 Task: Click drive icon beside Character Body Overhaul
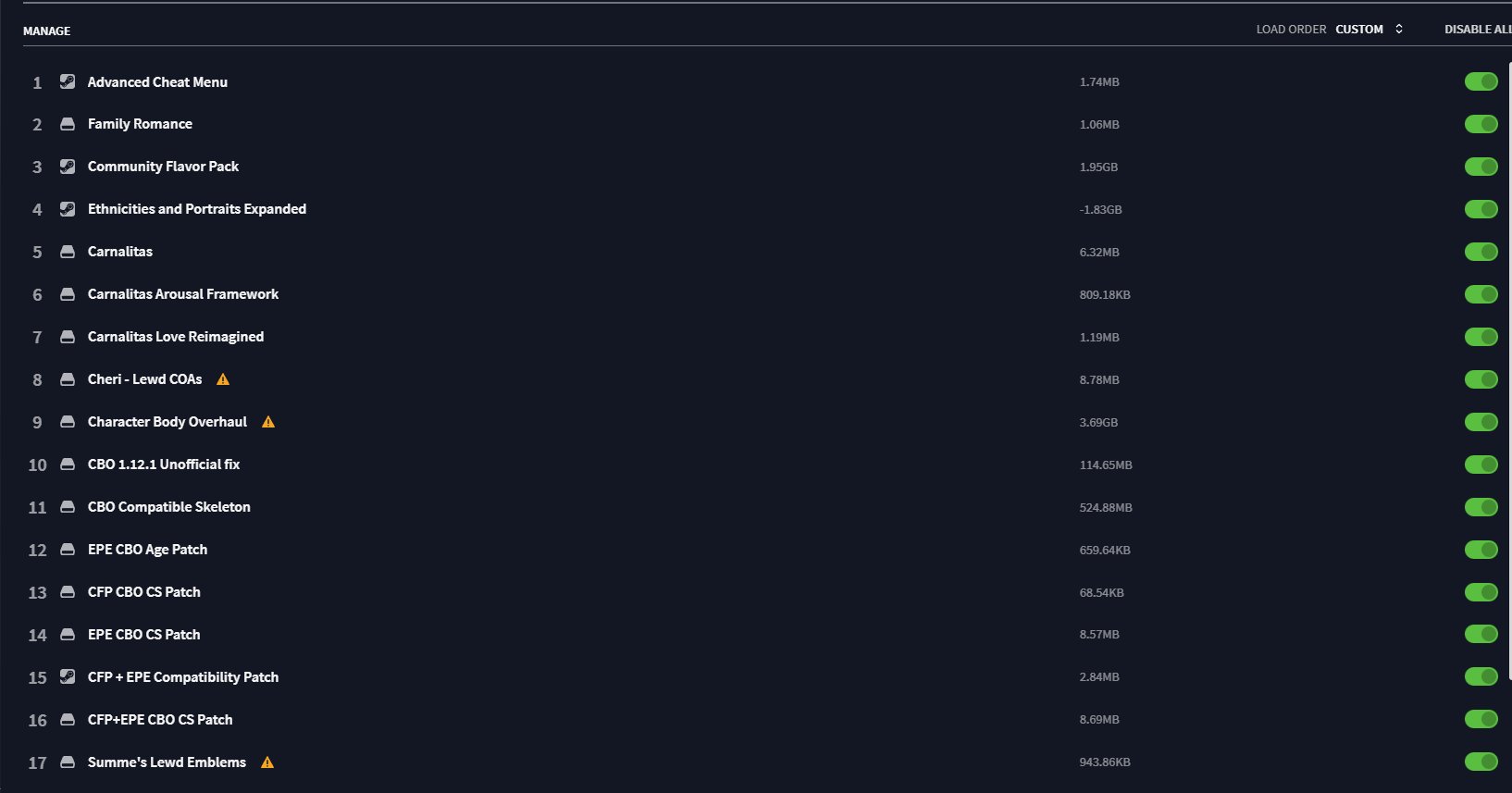point(68,422)
